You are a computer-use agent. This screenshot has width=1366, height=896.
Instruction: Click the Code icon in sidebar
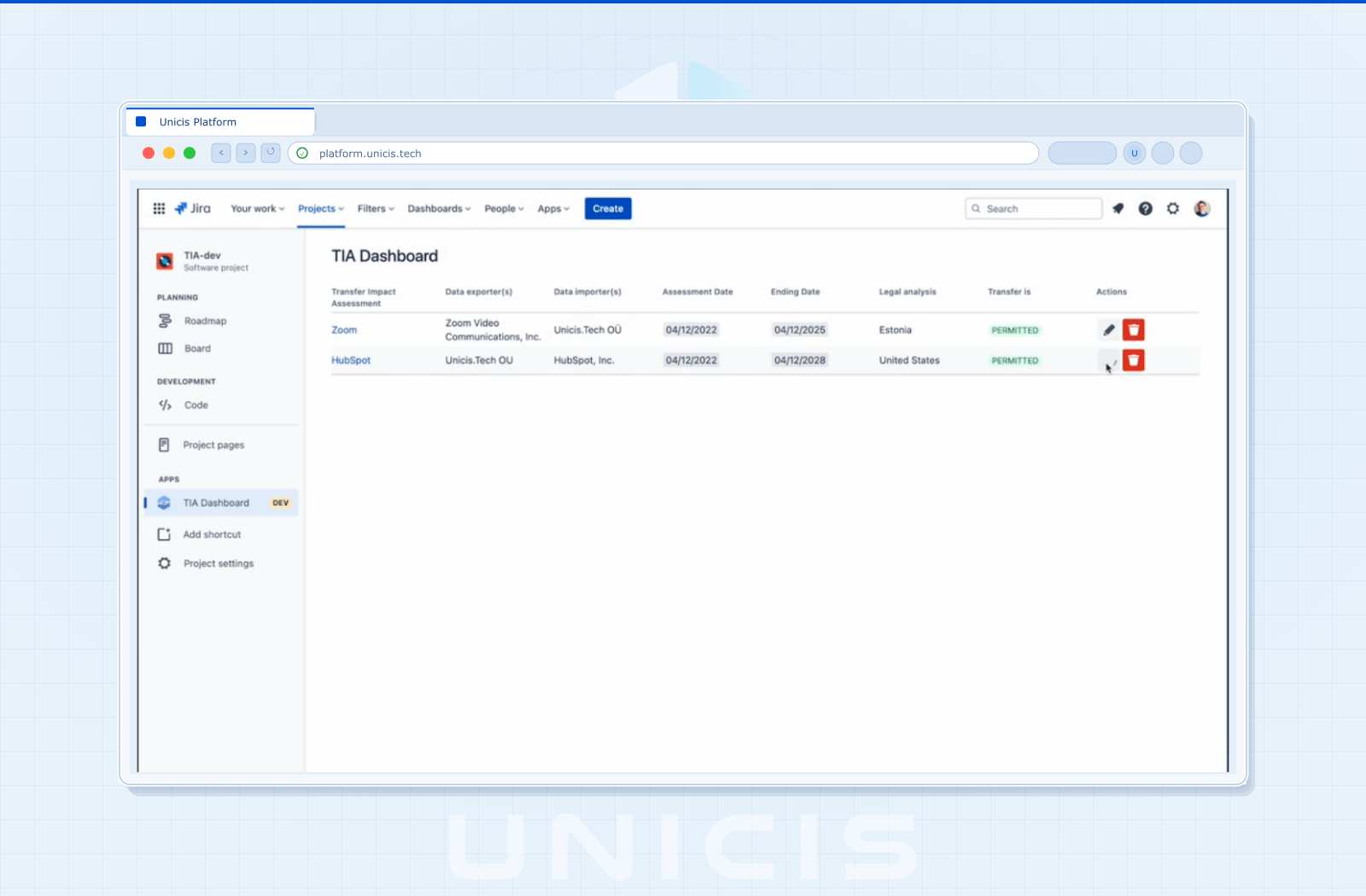[x=165, y=405]
